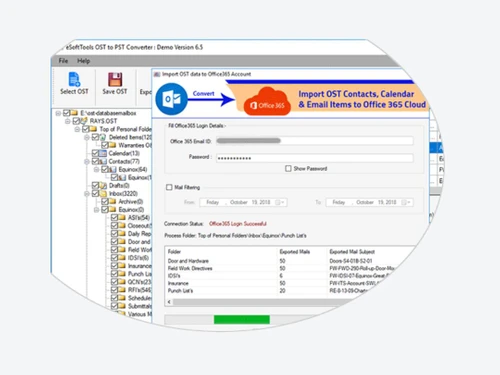The height and width of the screenshot is (375, 500).
Task: Collapse the E:\ost-databasemailbox root node
Action: pos(58,113)
